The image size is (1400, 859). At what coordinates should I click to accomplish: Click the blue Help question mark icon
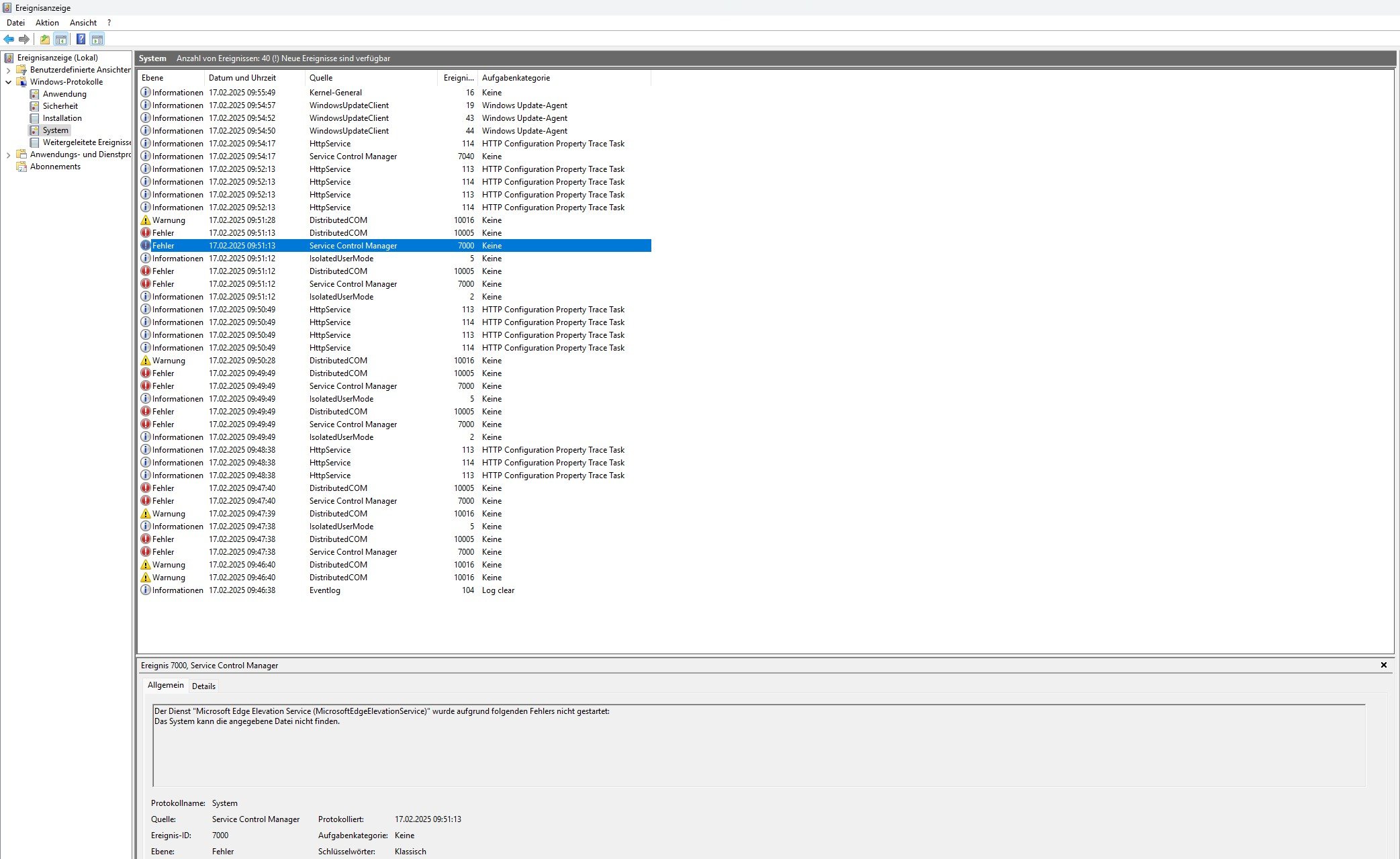pos(81,40)
